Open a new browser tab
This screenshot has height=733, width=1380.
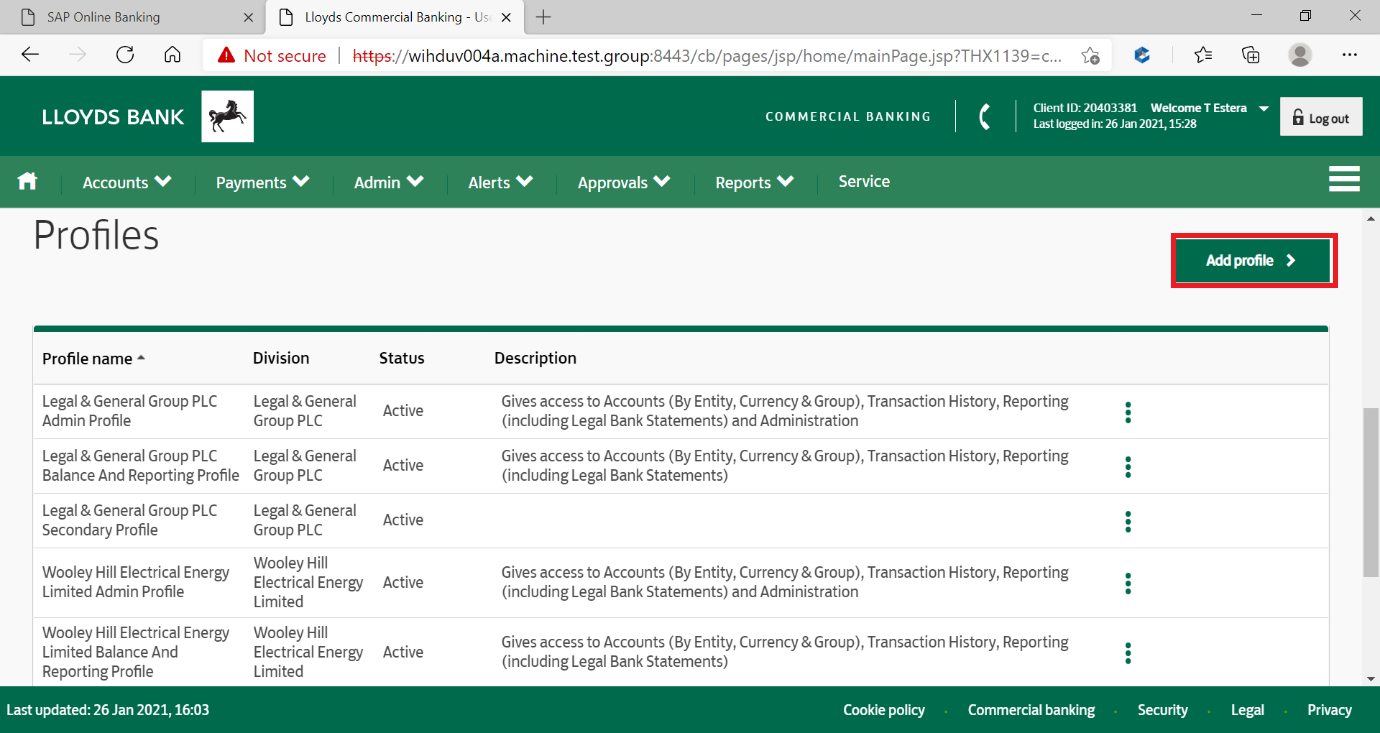(544, 17)
